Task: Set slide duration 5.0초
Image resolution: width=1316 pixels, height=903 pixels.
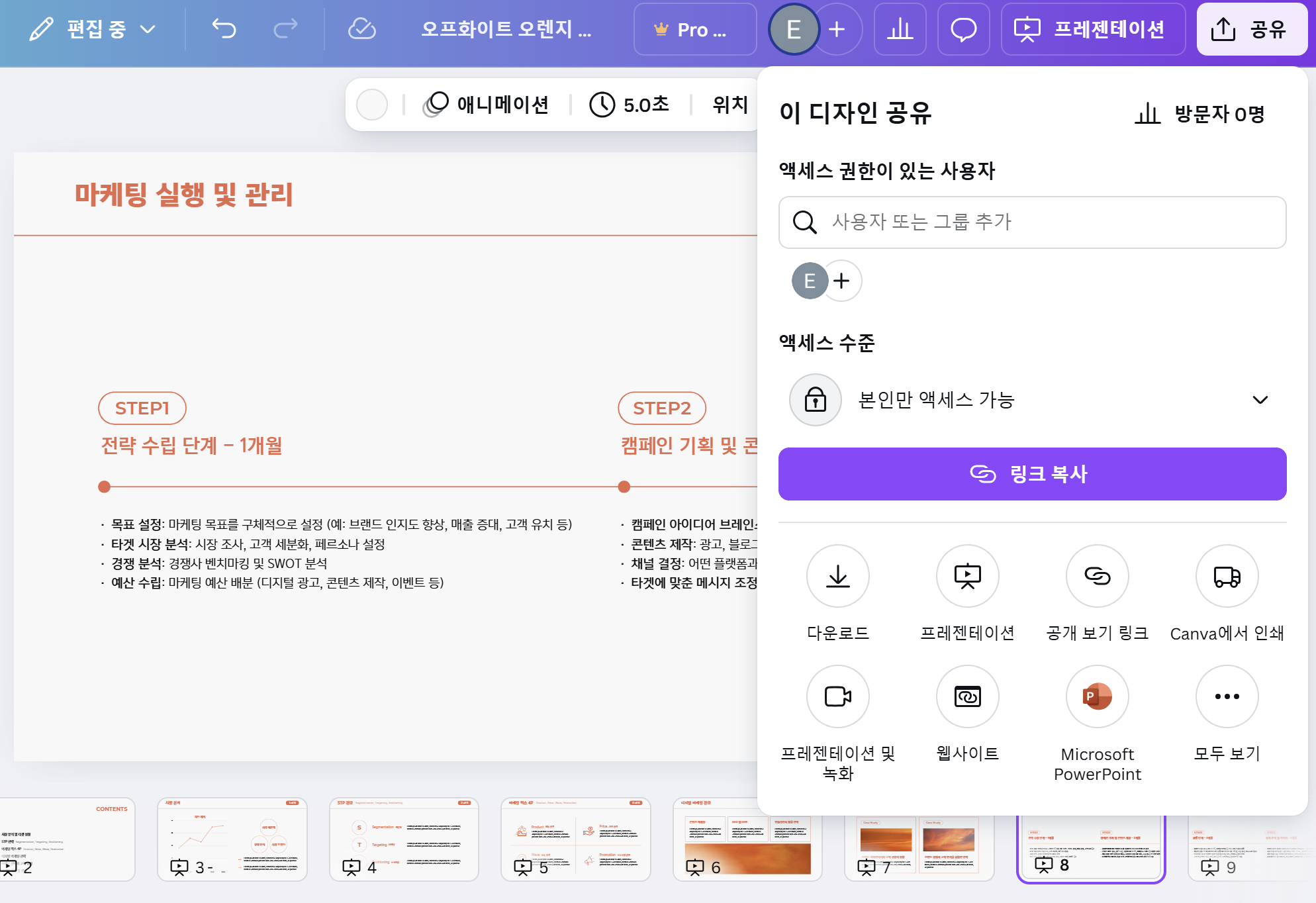Action: pos(630,105)
